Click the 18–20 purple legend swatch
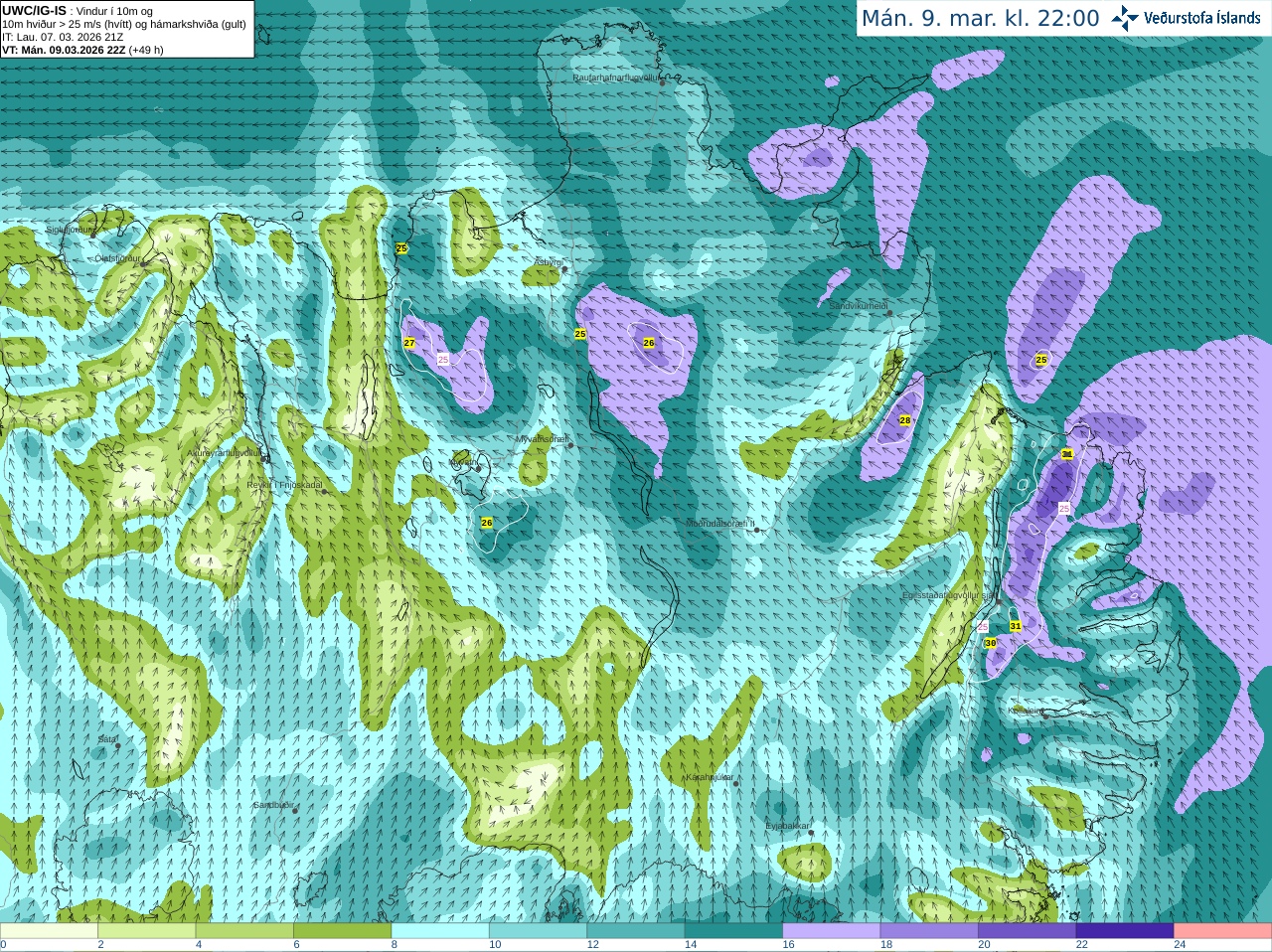 (x=930, y=931)
